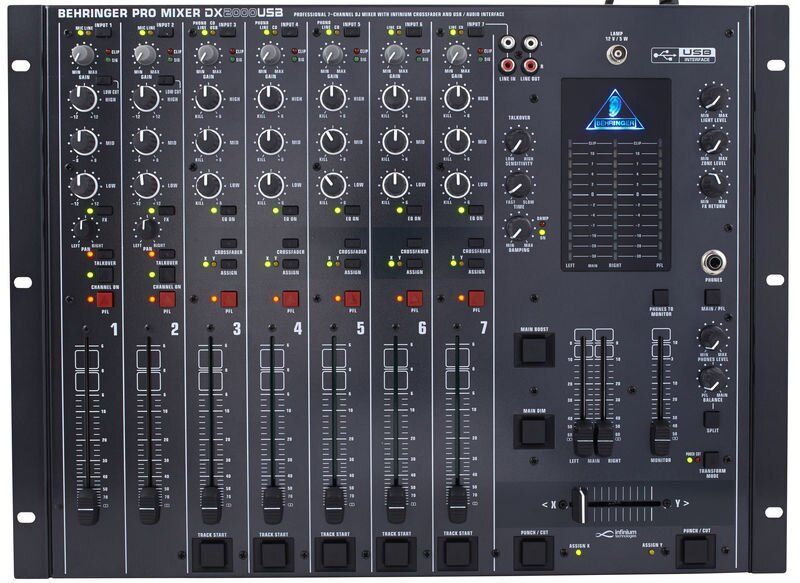800x583 pixels.
Task: Click the Main Right fader cap
Action: 605,438
